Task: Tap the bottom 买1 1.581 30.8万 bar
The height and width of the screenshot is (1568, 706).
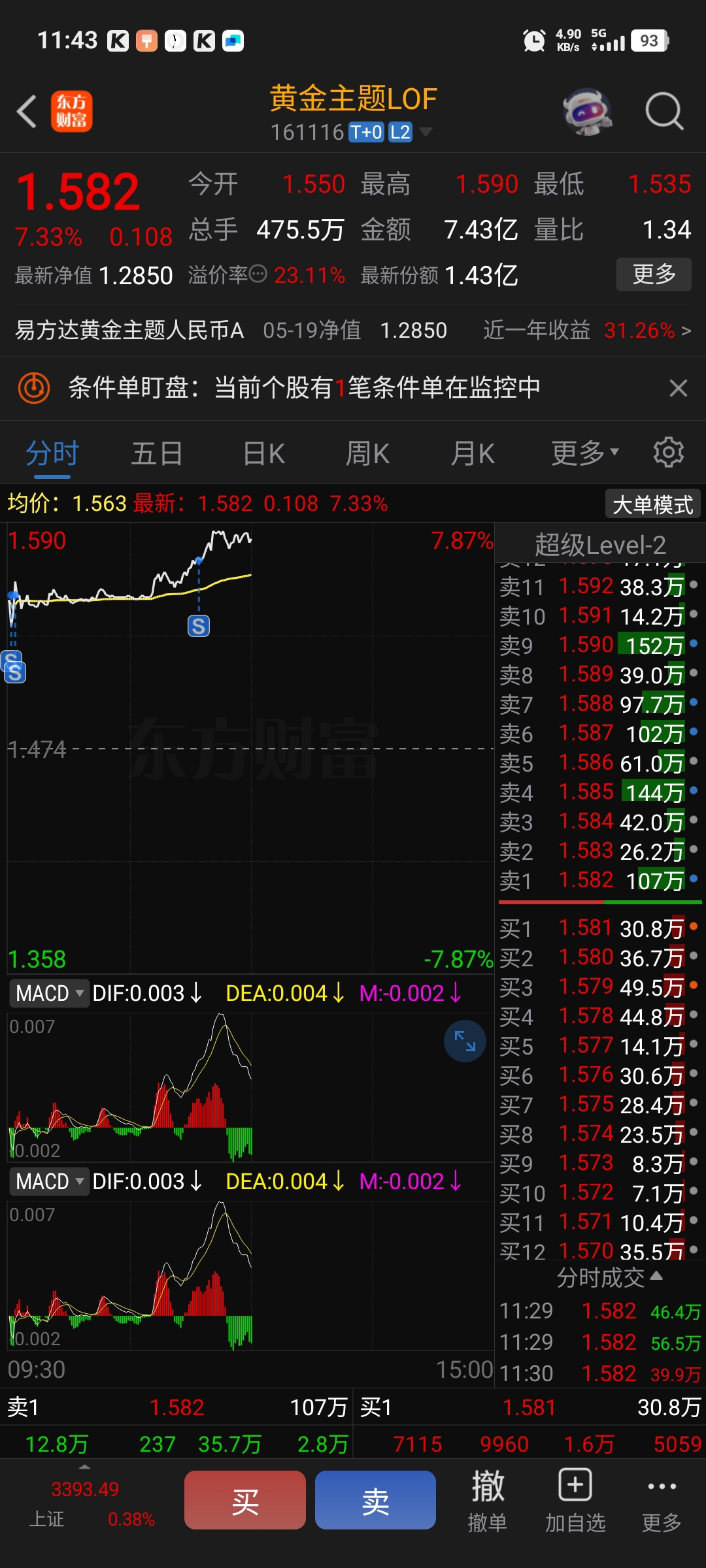Action: click(x=529, y=1407)
